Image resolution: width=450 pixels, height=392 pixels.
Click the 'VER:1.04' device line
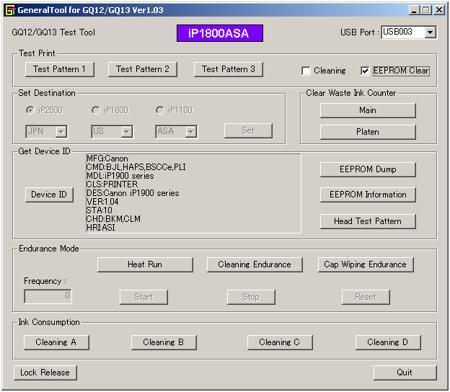[x=102, y=202]
